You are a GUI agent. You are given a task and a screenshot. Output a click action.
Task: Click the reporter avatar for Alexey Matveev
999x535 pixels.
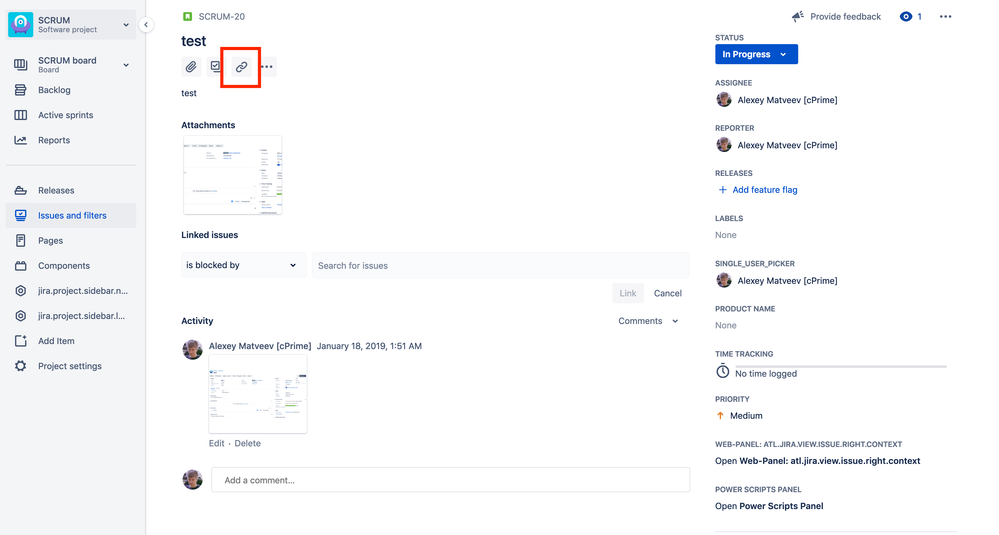[724, 145]
